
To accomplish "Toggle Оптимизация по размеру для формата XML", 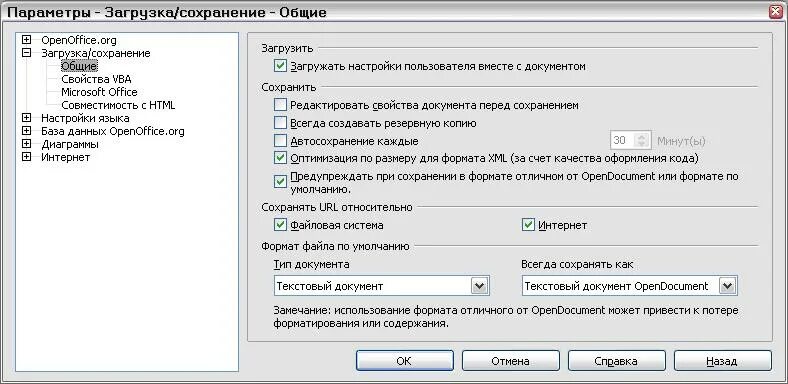I will (280, 158).
